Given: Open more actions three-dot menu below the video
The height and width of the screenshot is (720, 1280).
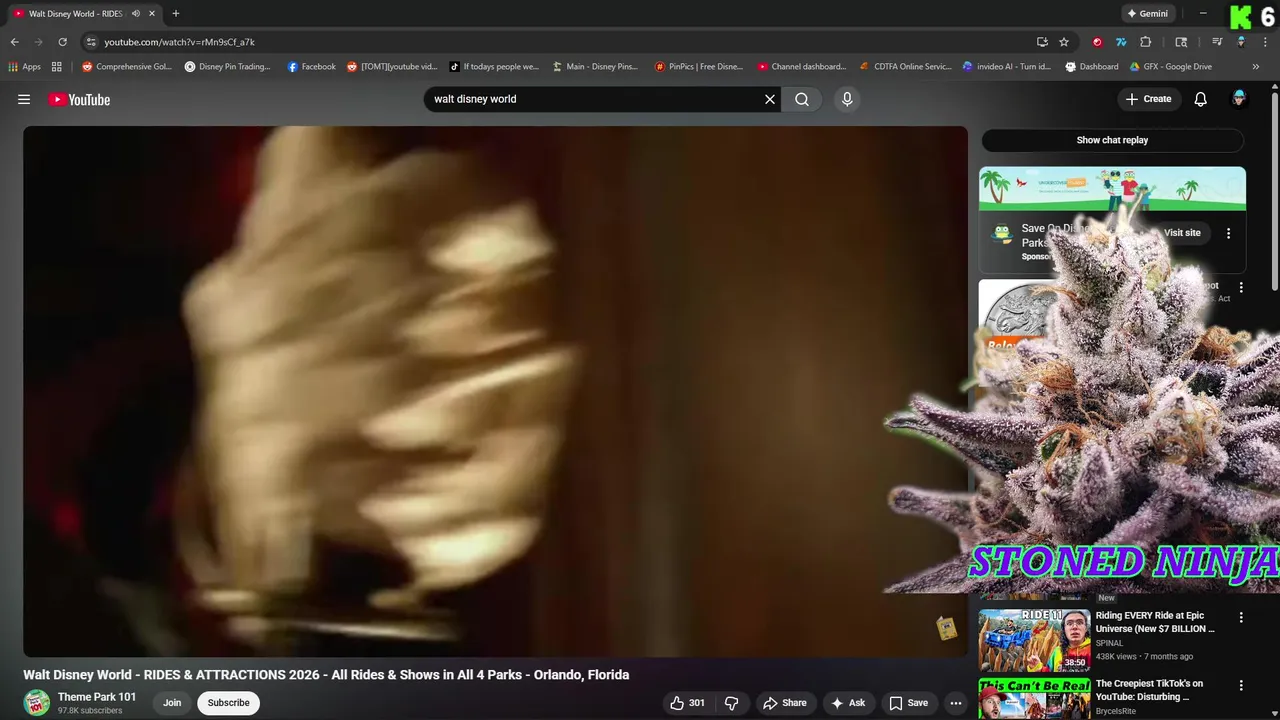Looking at the screenshot, I should click(x=956, y=703).
